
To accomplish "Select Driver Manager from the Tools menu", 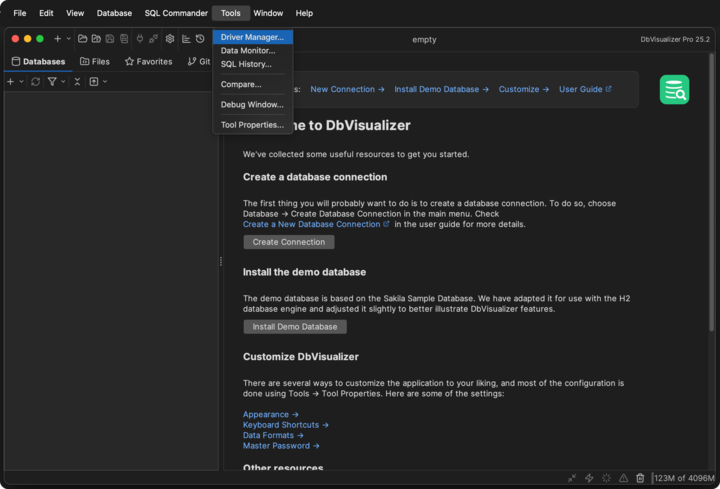I will (252, 37).
